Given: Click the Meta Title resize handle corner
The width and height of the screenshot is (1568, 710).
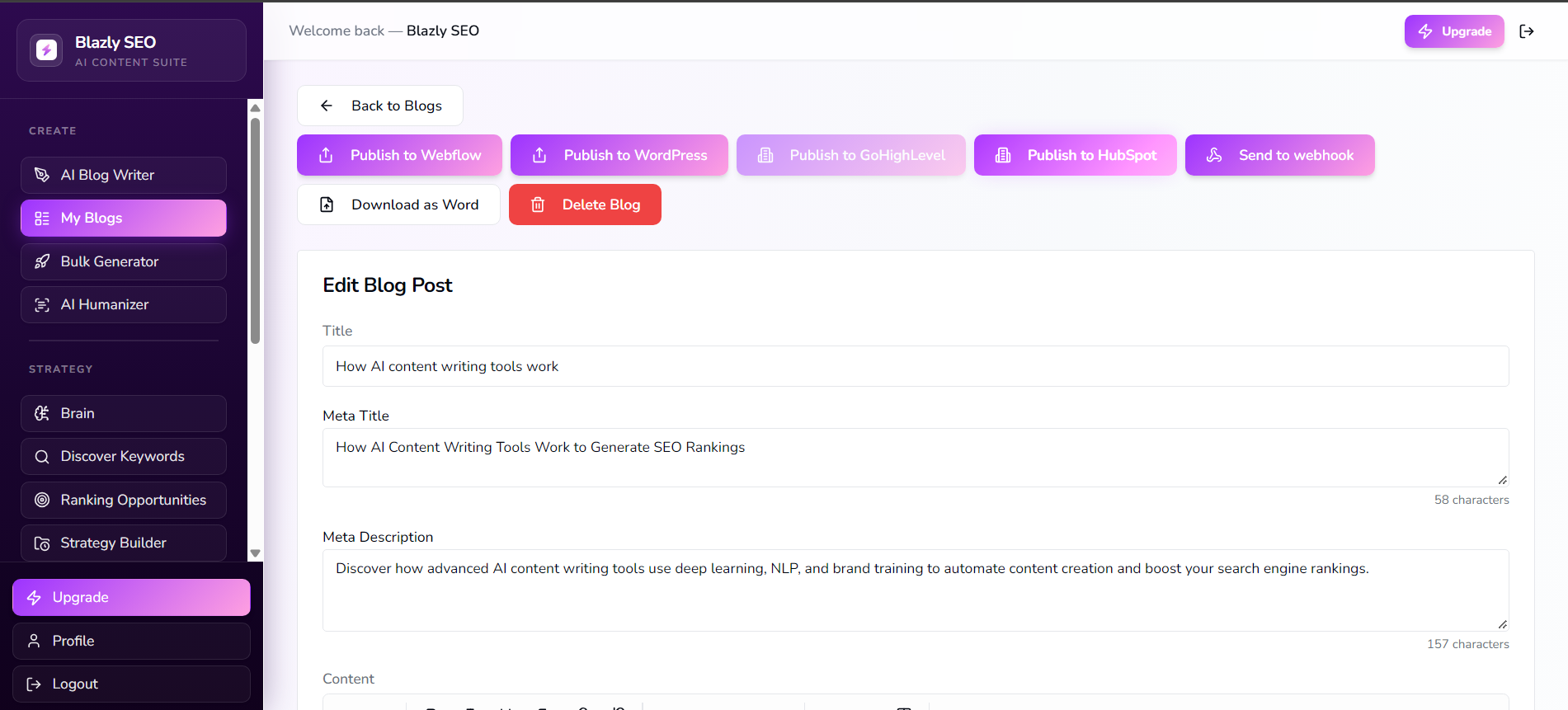Looking at the screenshot, I should click(1503, 480).
